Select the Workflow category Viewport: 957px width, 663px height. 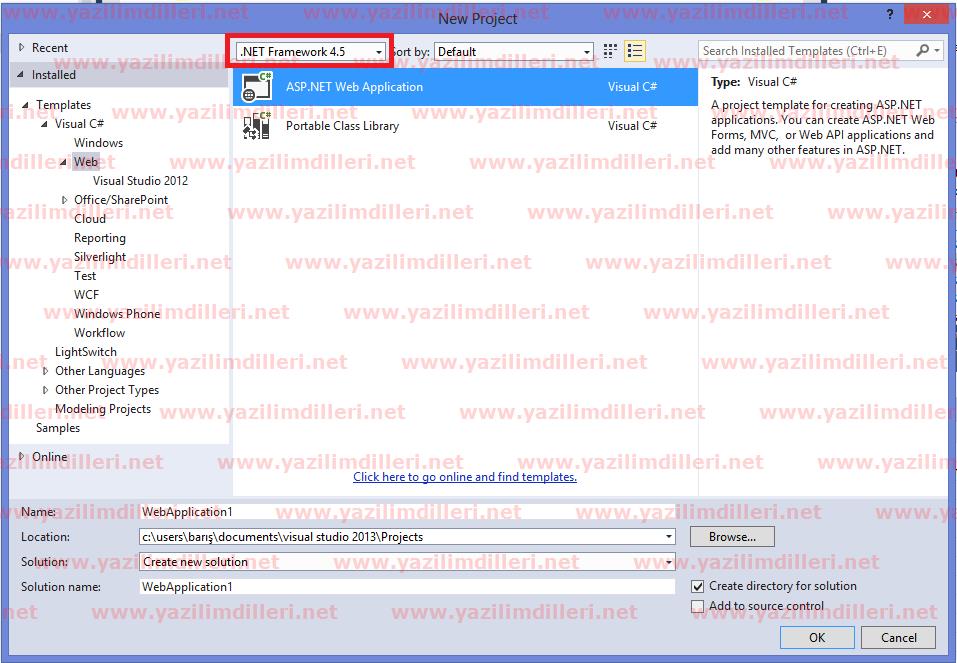pos(99,333)
